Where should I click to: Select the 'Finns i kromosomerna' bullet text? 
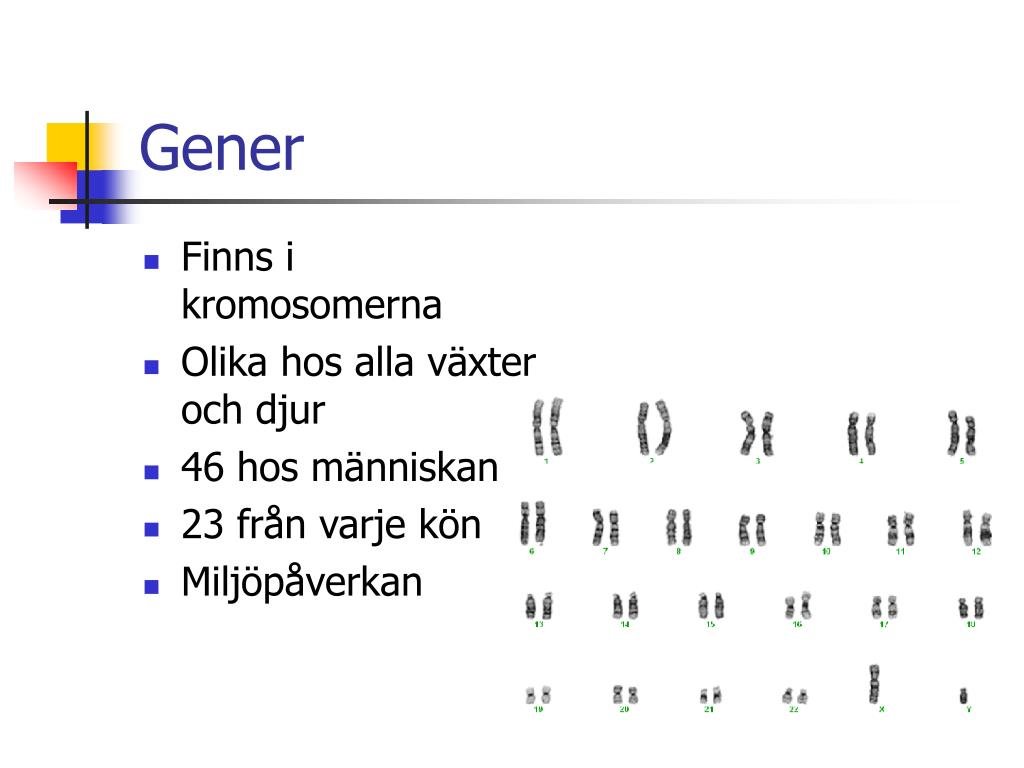tap(312, 281)
